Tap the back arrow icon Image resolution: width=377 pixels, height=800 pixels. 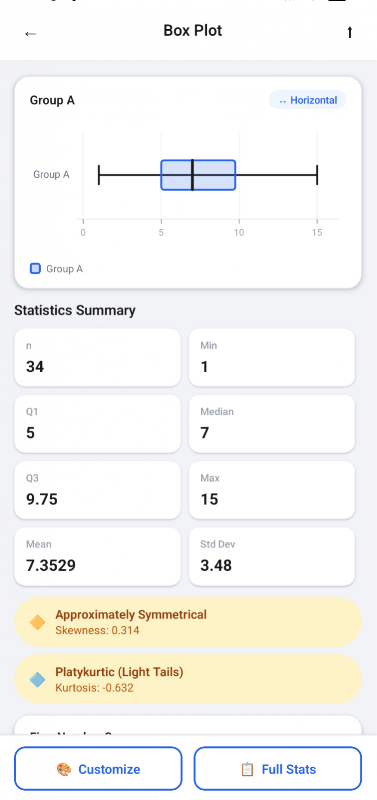[x=31, y=34]
